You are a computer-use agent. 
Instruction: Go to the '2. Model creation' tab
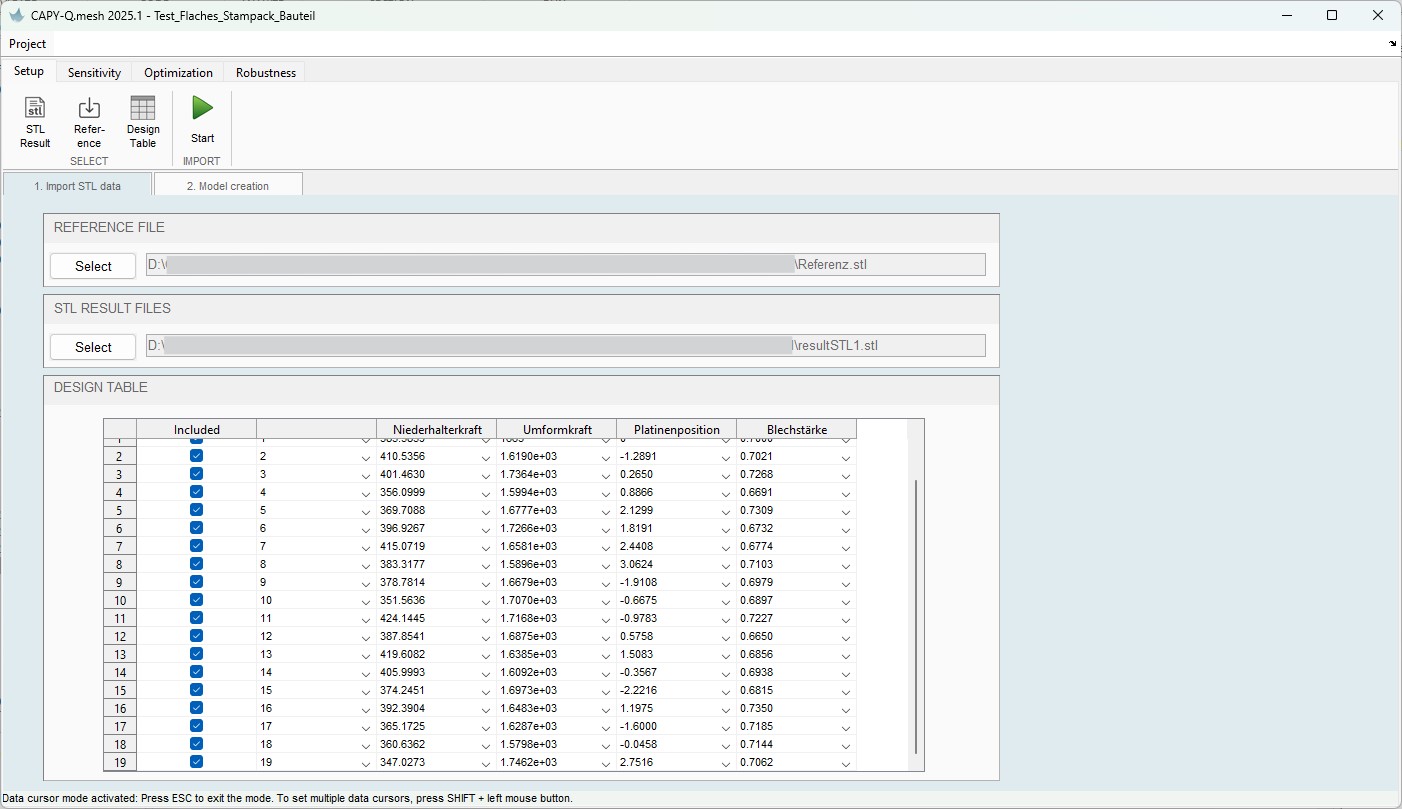pyautogui.click(x=228, y=185)
